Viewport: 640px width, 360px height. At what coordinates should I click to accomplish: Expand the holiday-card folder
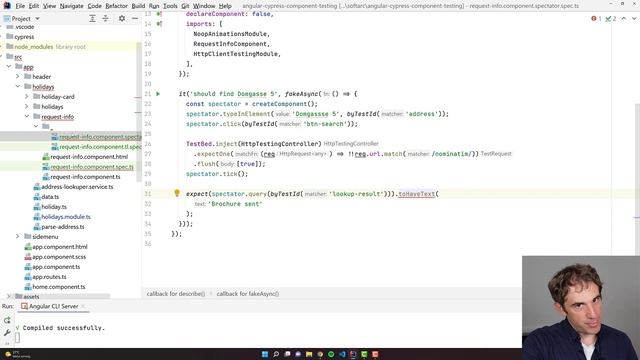pyautogui.click(x=27, y=97)
